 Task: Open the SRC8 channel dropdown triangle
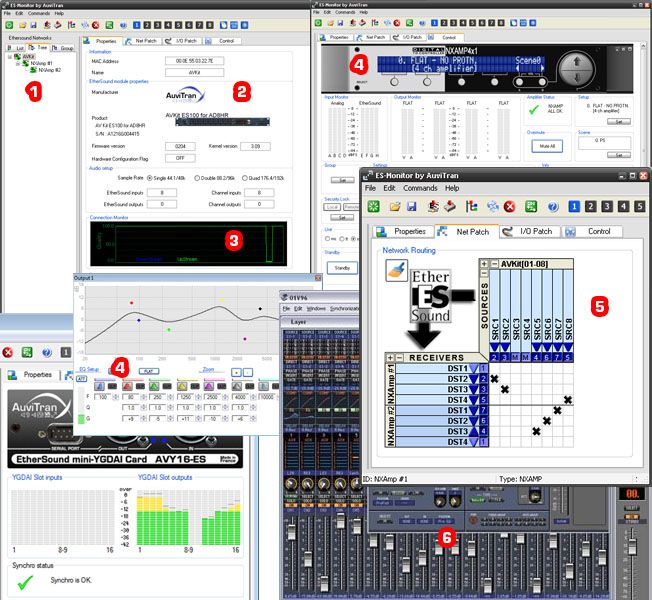(568, 347)
